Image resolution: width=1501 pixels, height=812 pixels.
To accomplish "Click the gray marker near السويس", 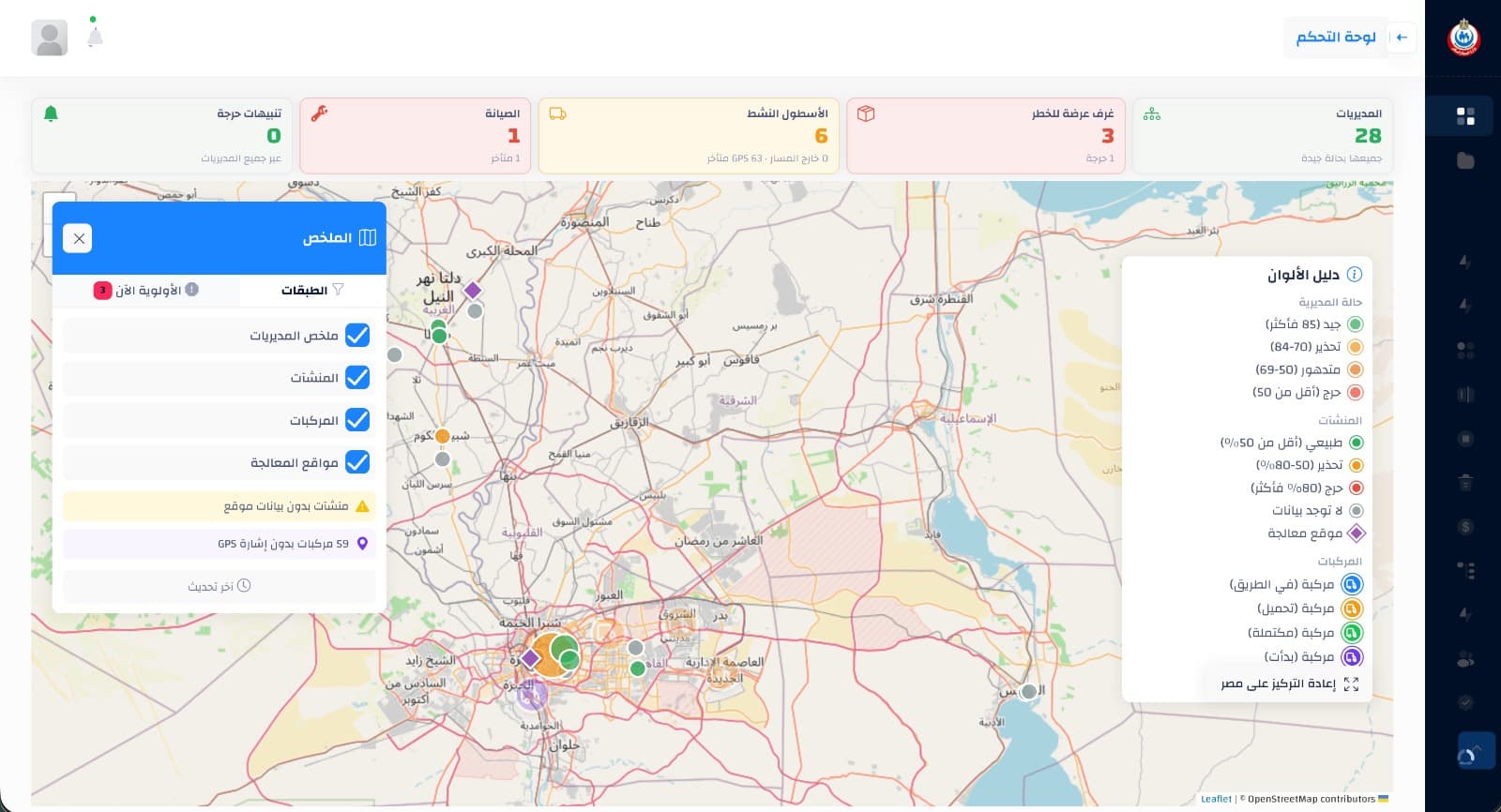I will [x=1028, y=692].
